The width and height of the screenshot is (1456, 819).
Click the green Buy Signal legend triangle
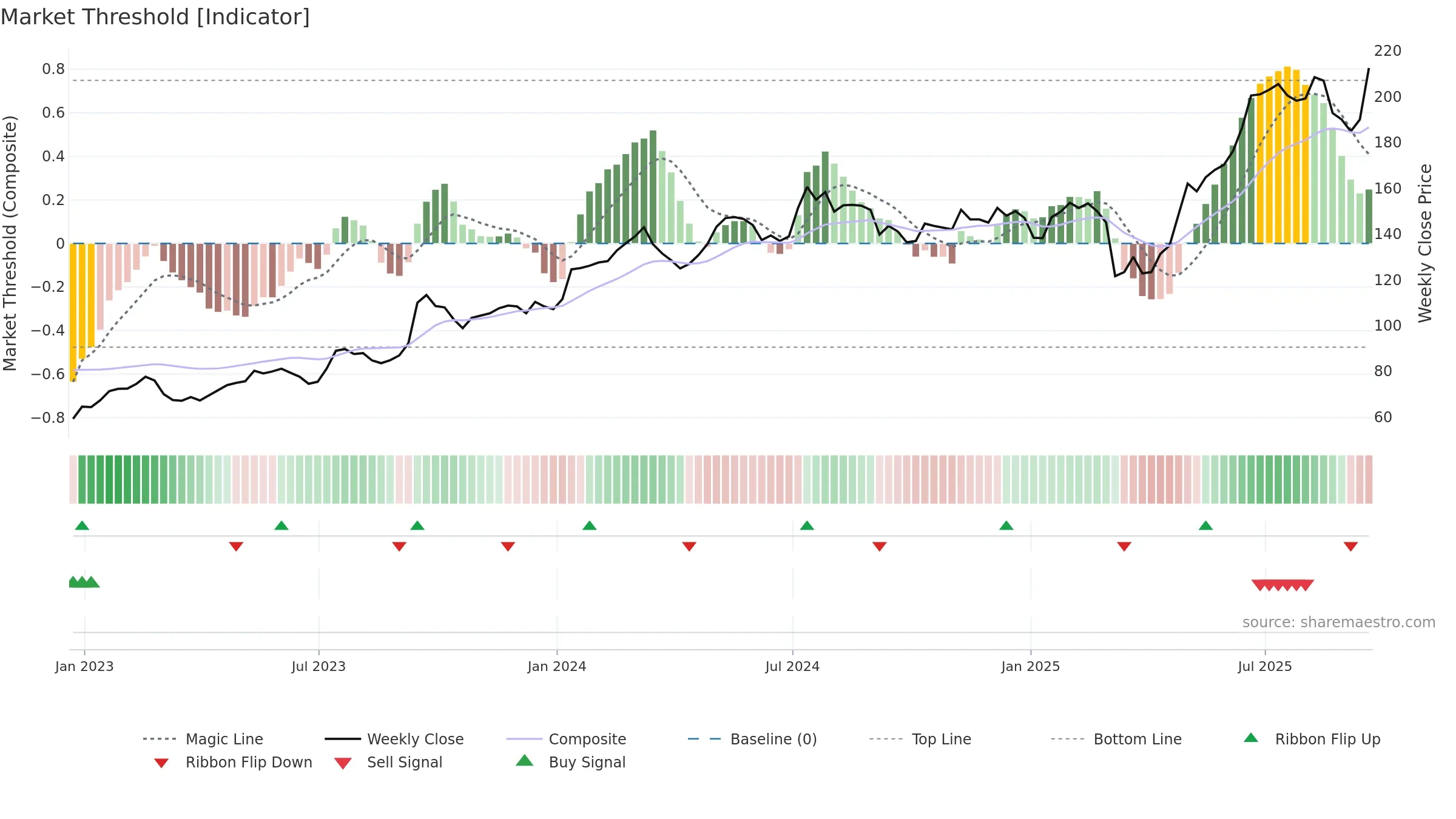pyautogui.click(x=525, y=760)
